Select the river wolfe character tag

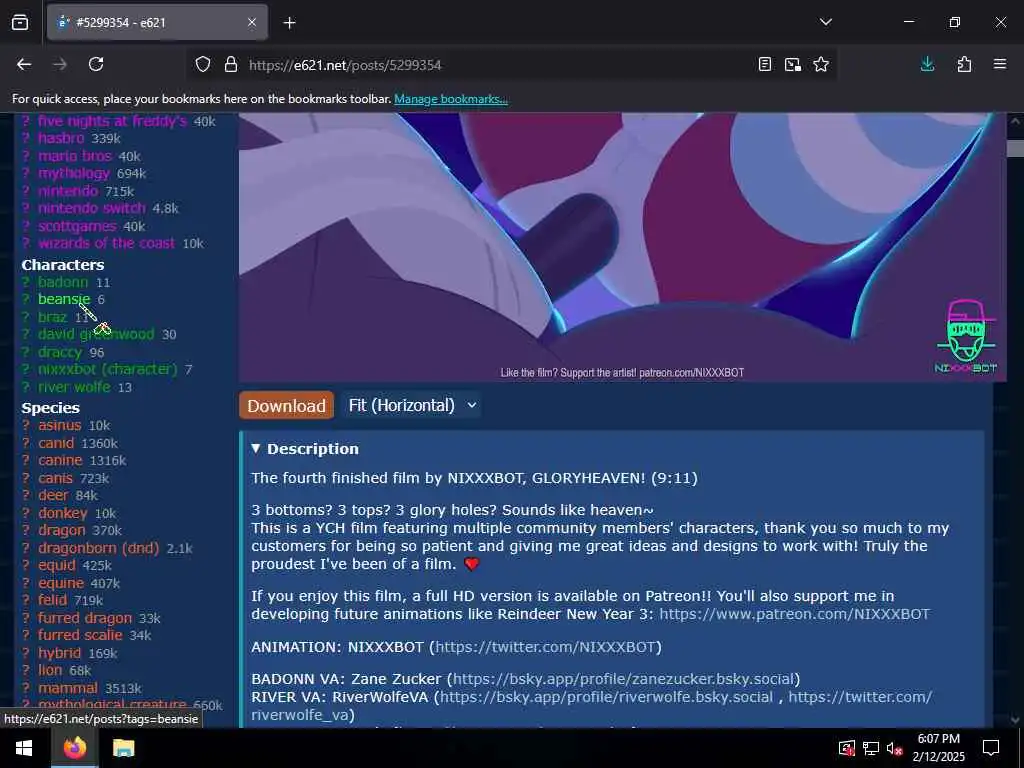tap(74, 387)
